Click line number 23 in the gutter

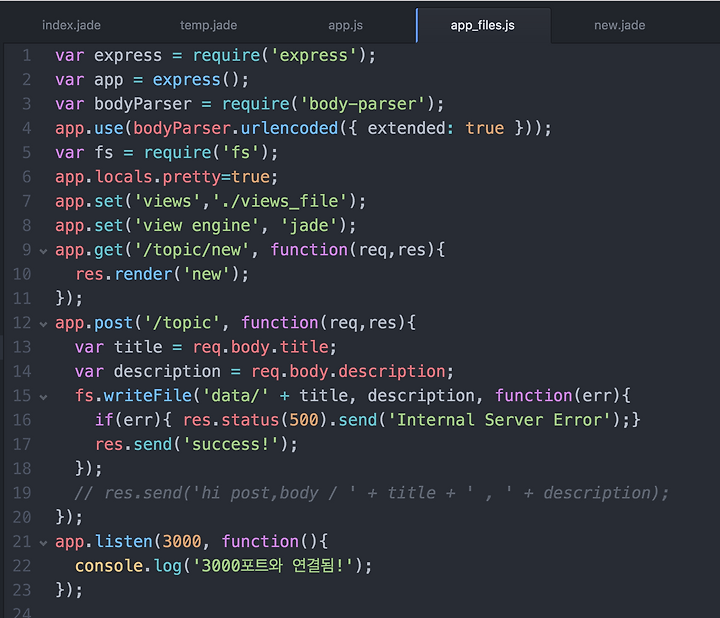coord(22,590)
